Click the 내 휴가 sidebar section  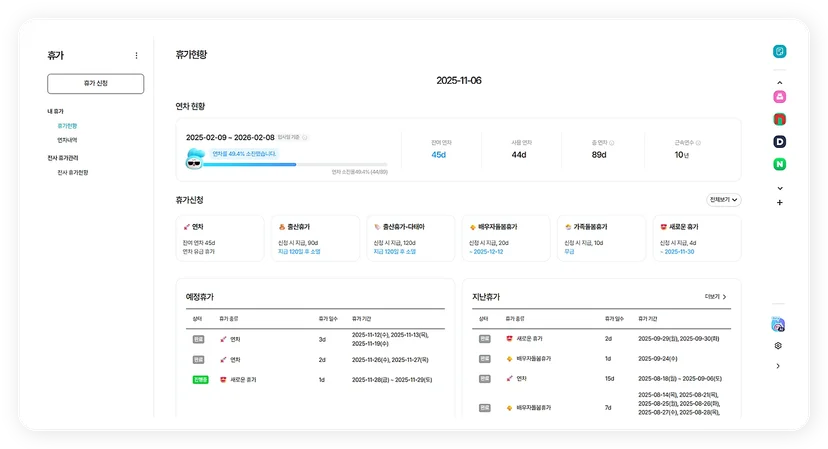(x=55, y=111)
